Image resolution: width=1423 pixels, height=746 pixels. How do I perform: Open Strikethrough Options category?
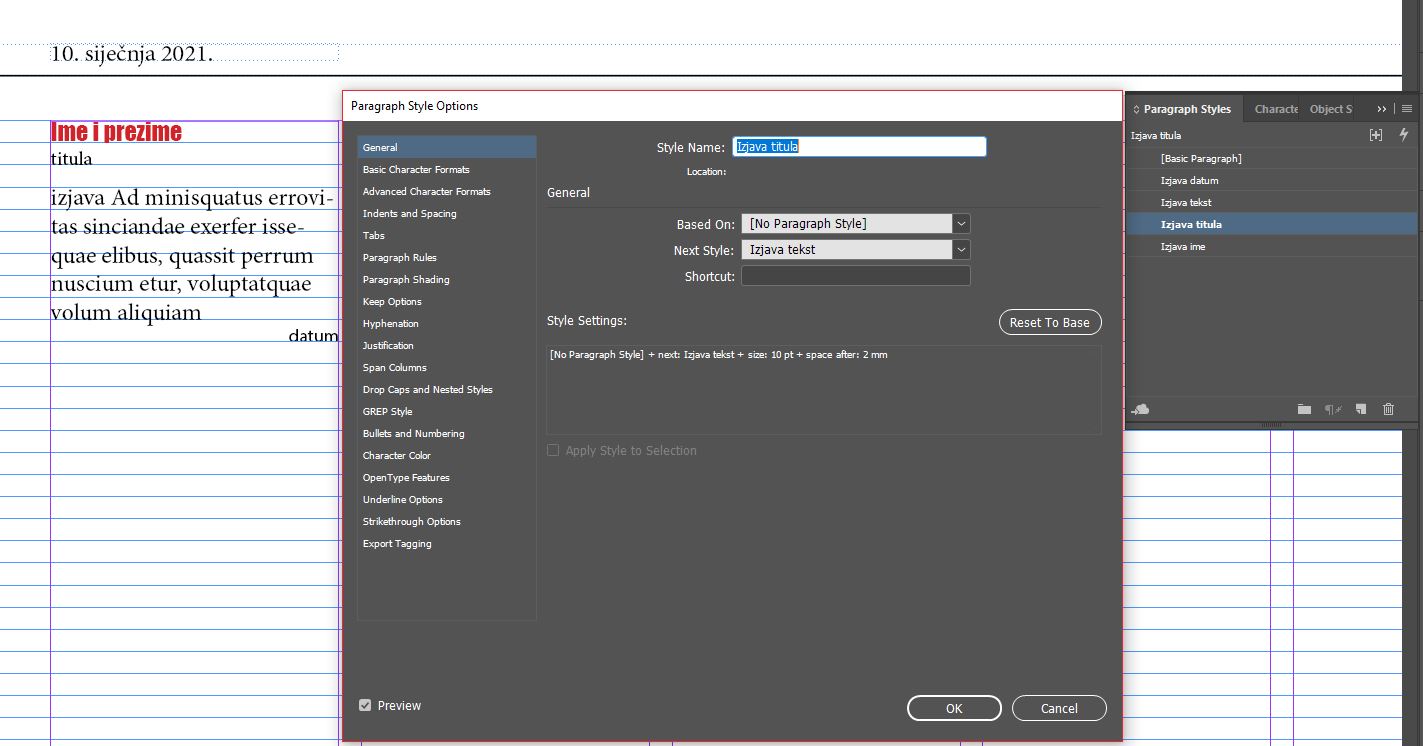pos(447,521)
